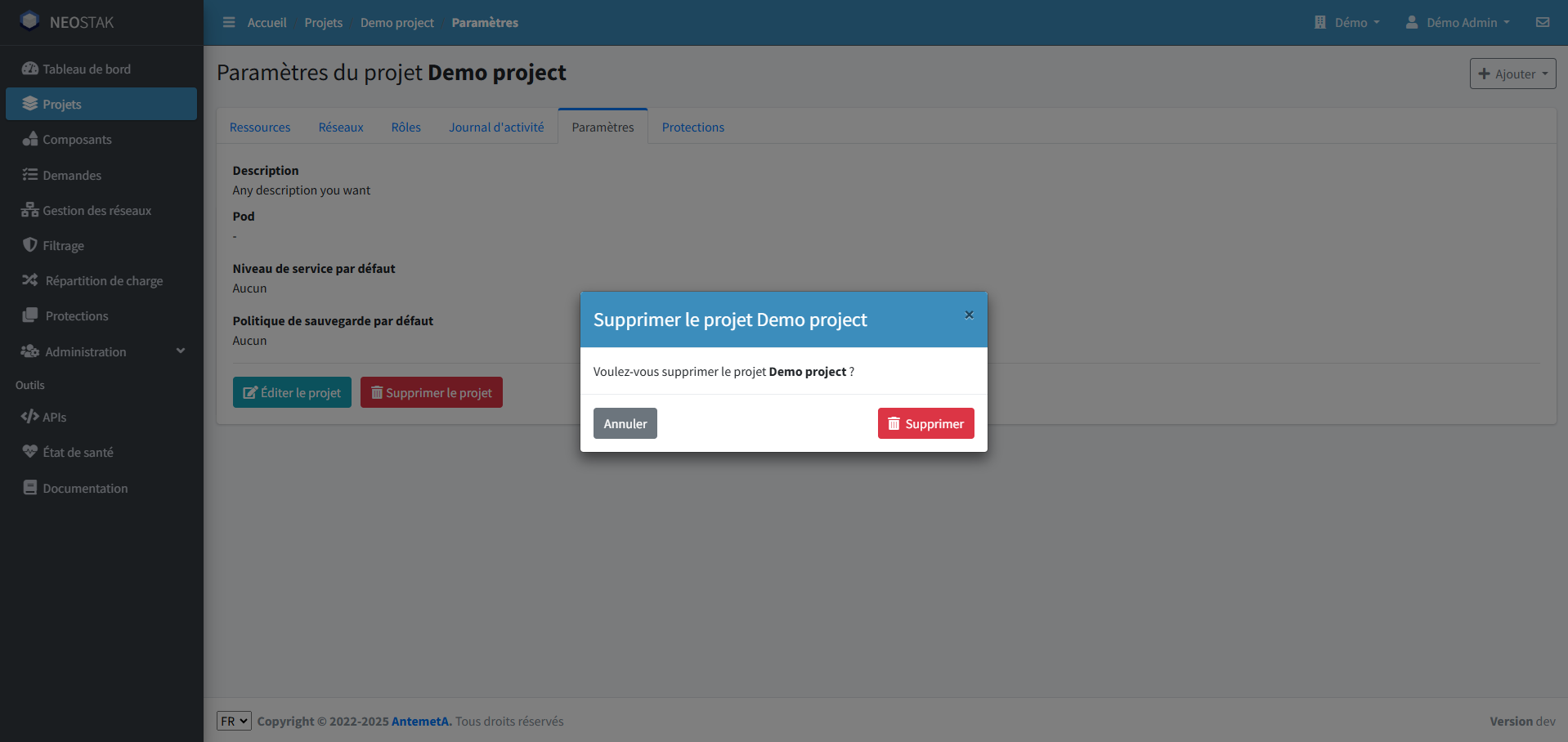This screenshot has height=742, width=1568.
Task: Open the messages envelope icon
Action: (x=1543, y=22)
